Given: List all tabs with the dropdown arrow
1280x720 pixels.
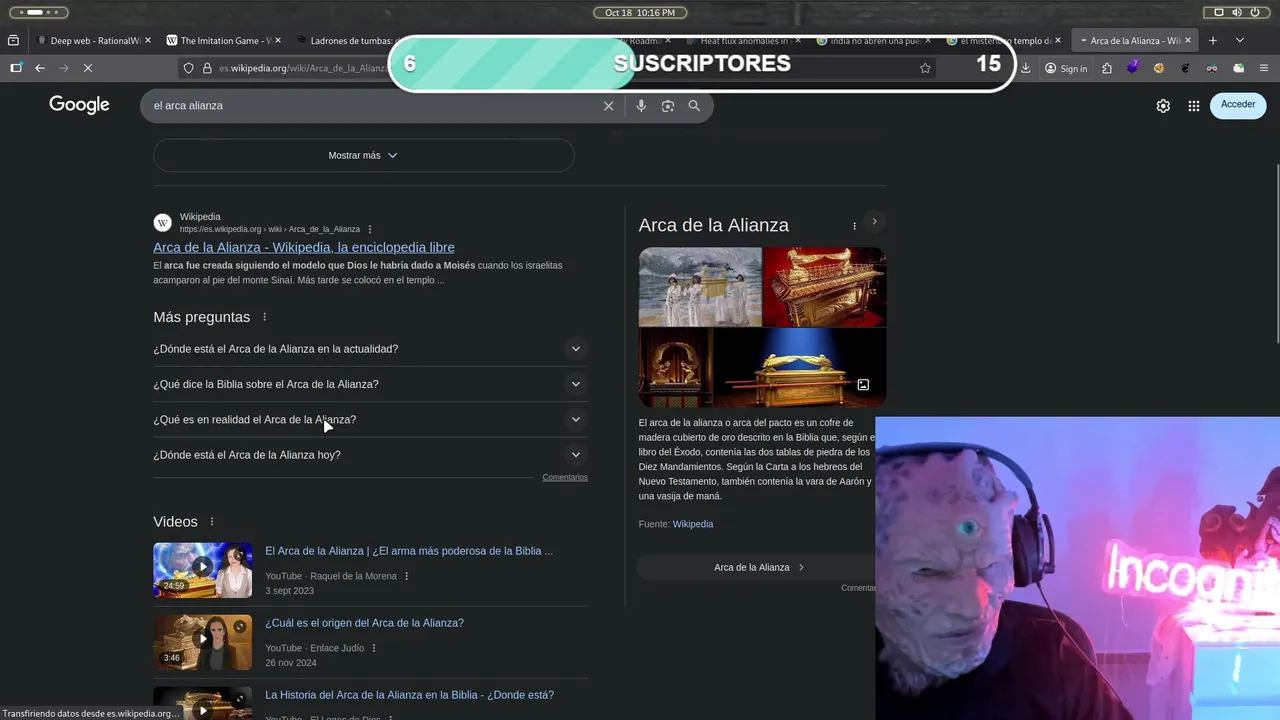Looking at the screenshot, I should (x=1240, y=41).
